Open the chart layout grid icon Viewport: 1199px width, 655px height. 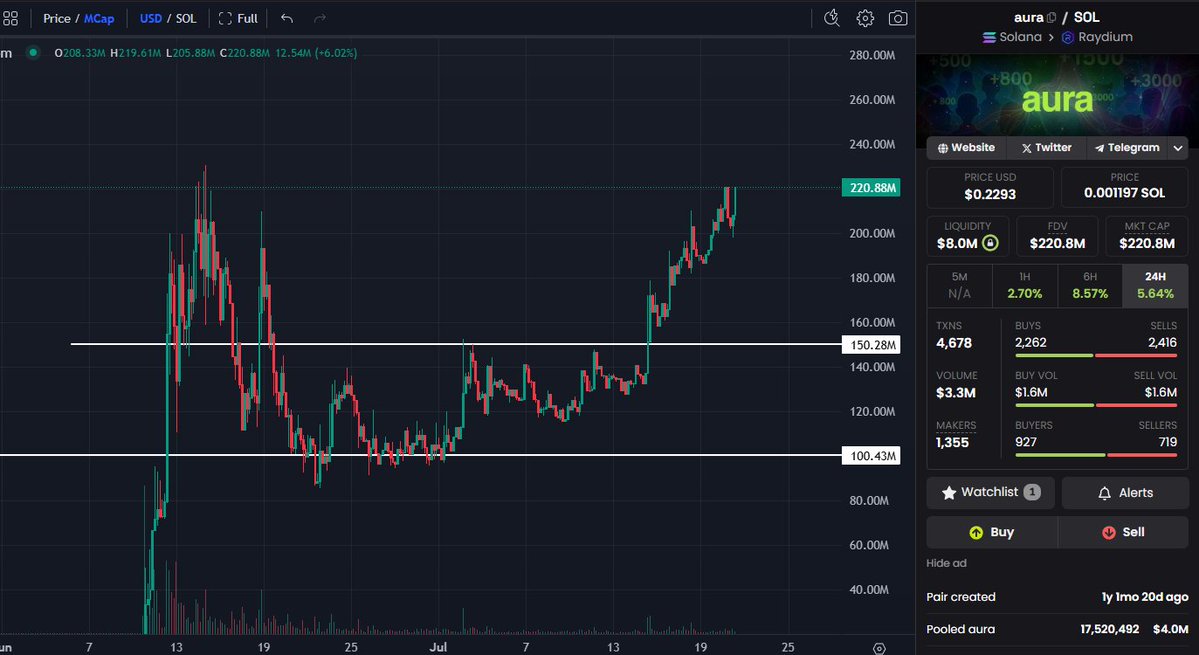tap(10, 18)
